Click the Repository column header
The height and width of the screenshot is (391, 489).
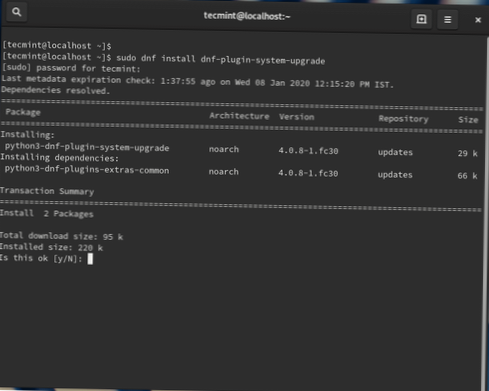pyautogui.click(x=403, y=119)
